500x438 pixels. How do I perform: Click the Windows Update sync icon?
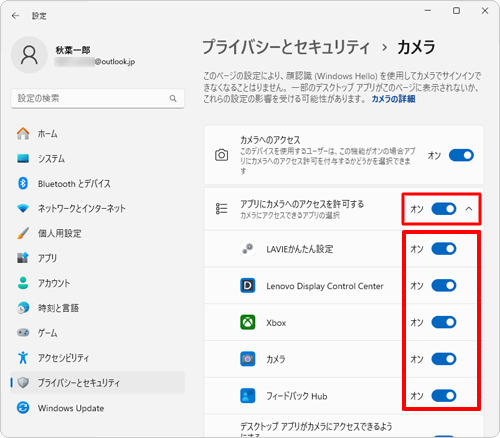(23, 408)
